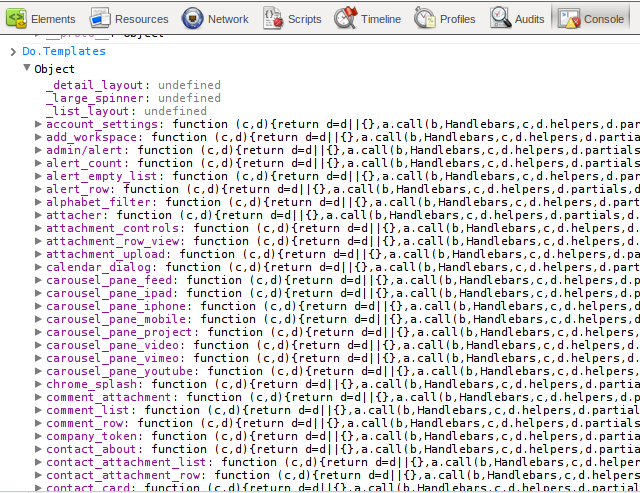Click the Do.Templates console command
This screenshot has width=640, height=493.
click(64, 51)
